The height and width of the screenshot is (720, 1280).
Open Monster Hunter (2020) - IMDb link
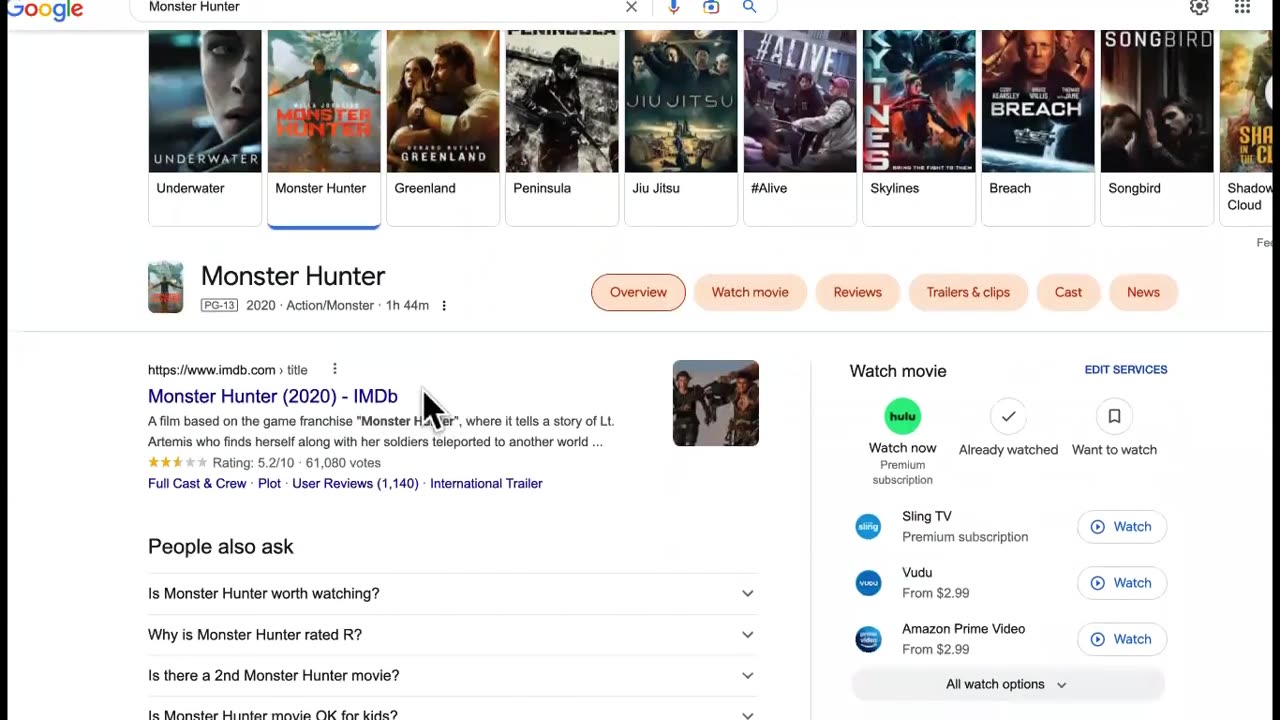point(273,396)
